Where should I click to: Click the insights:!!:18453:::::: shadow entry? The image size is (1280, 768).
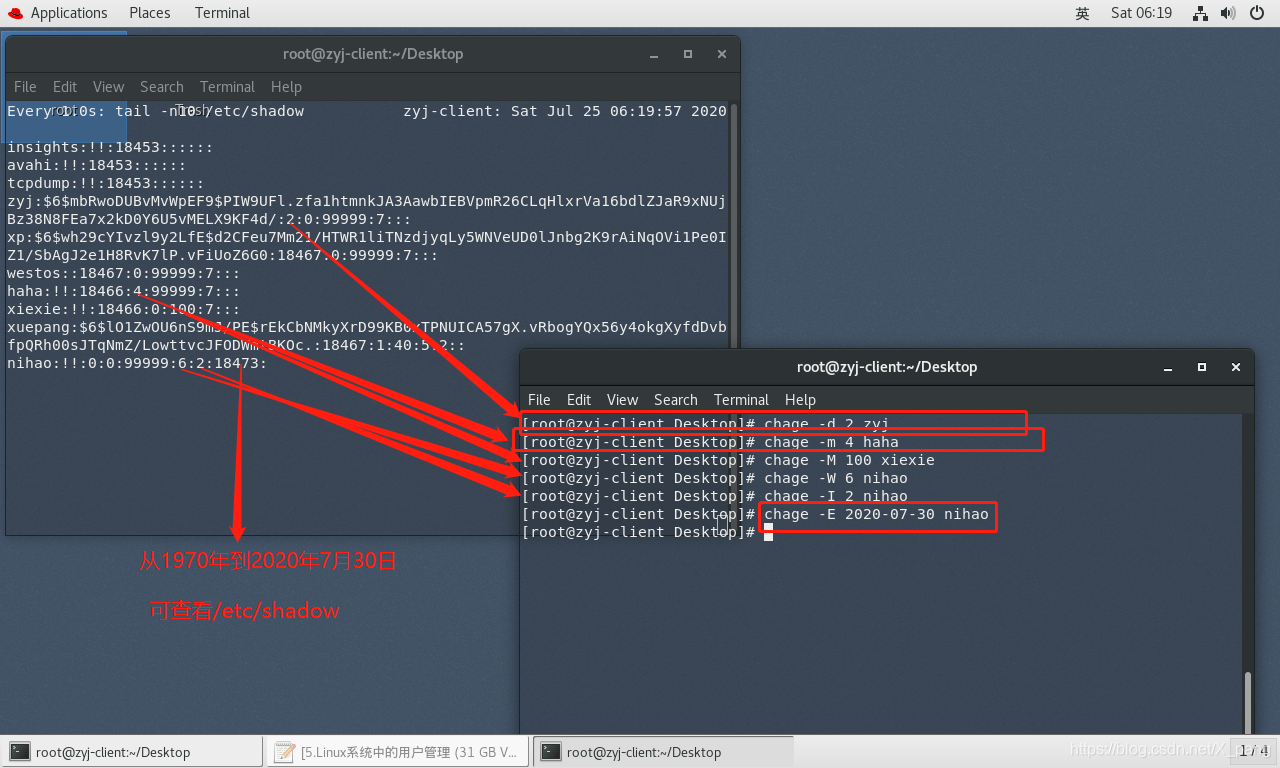tap(110, 147)
